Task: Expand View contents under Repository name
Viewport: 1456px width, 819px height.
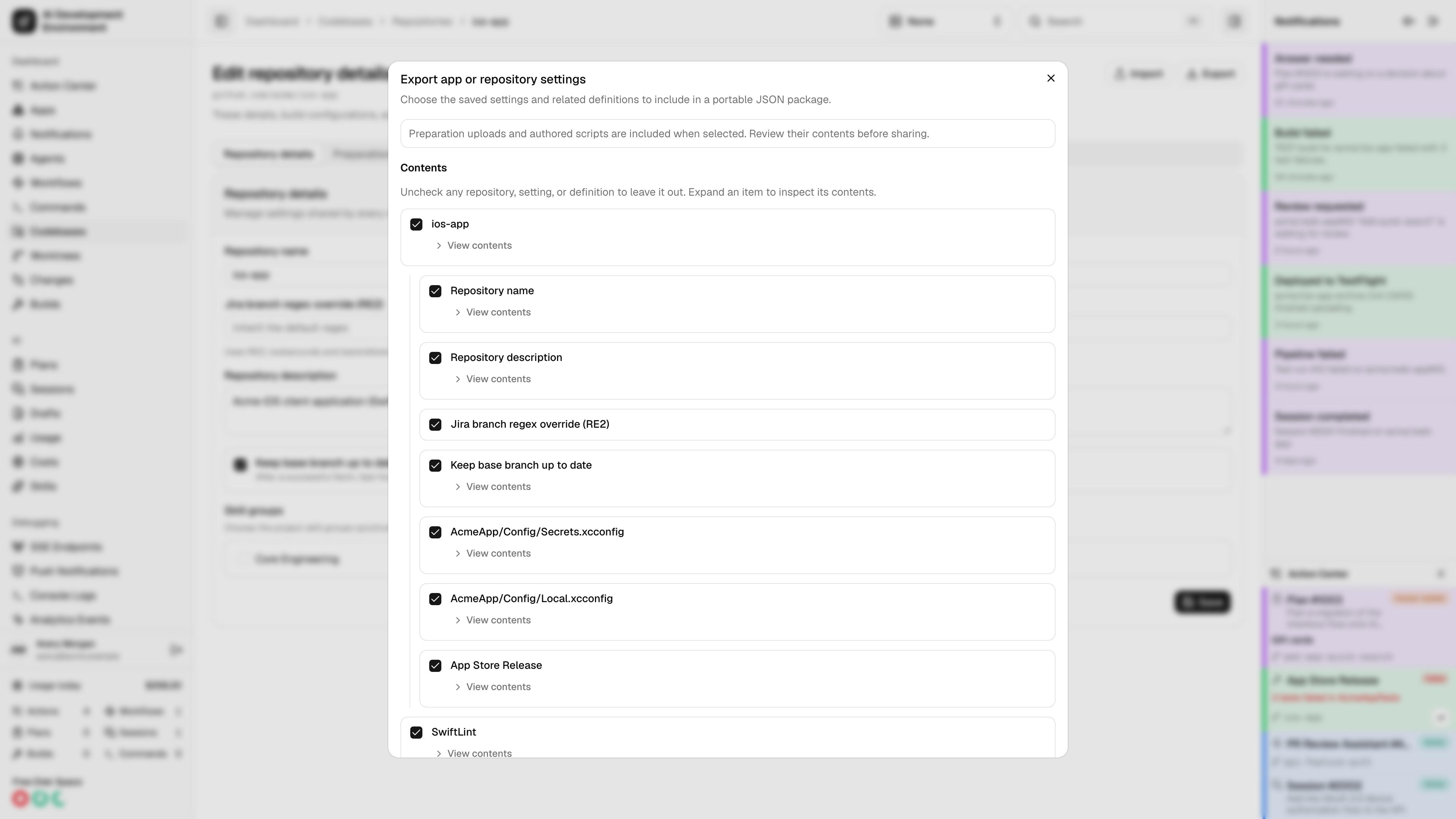Action: pos(493,312)
